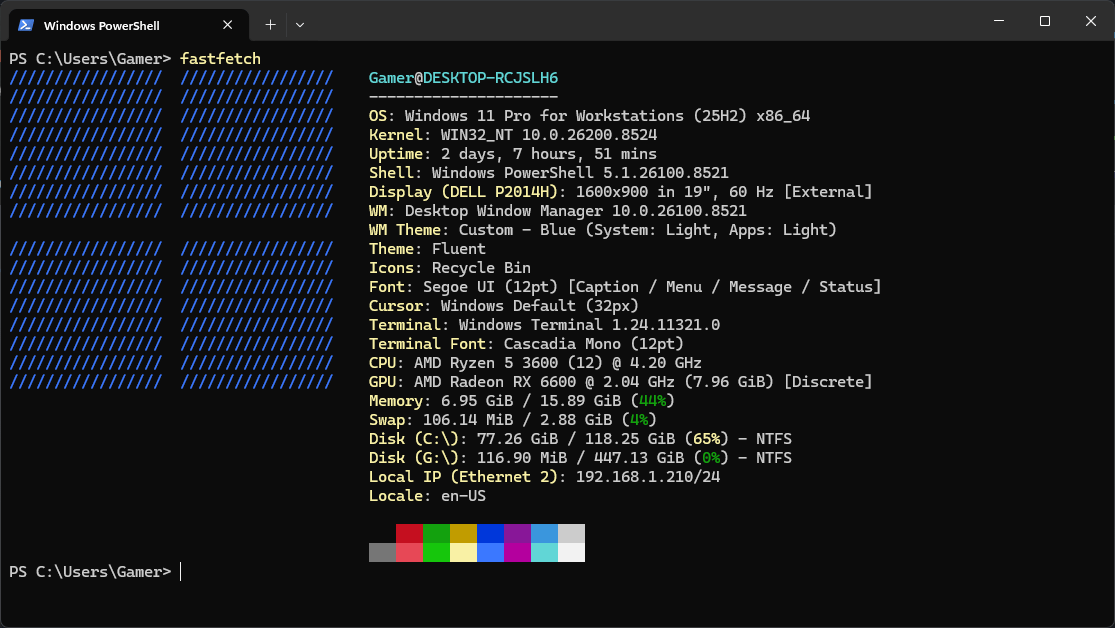The image size is (1115, 628).
Task: Click the PowerShell icon on the tab
Action: [x=26, y=25]
